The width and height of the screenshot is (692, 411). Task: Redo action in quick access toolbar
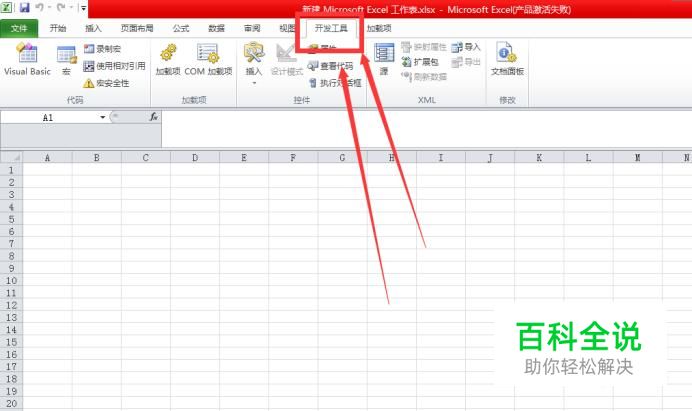pyautogui.click(x=61, y=8)
